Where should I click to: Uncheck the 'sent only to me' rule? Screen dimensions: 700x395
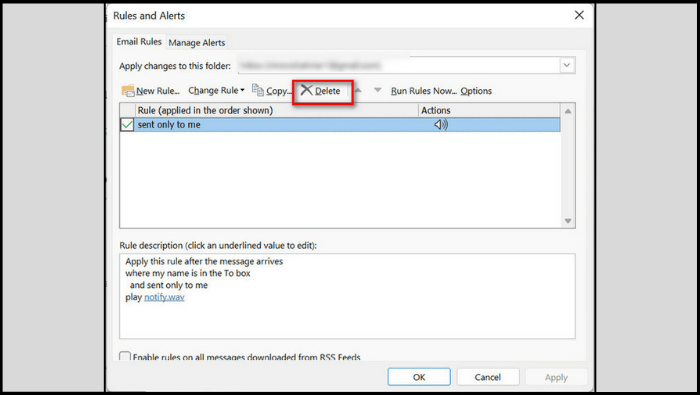[x=127, y=125]
